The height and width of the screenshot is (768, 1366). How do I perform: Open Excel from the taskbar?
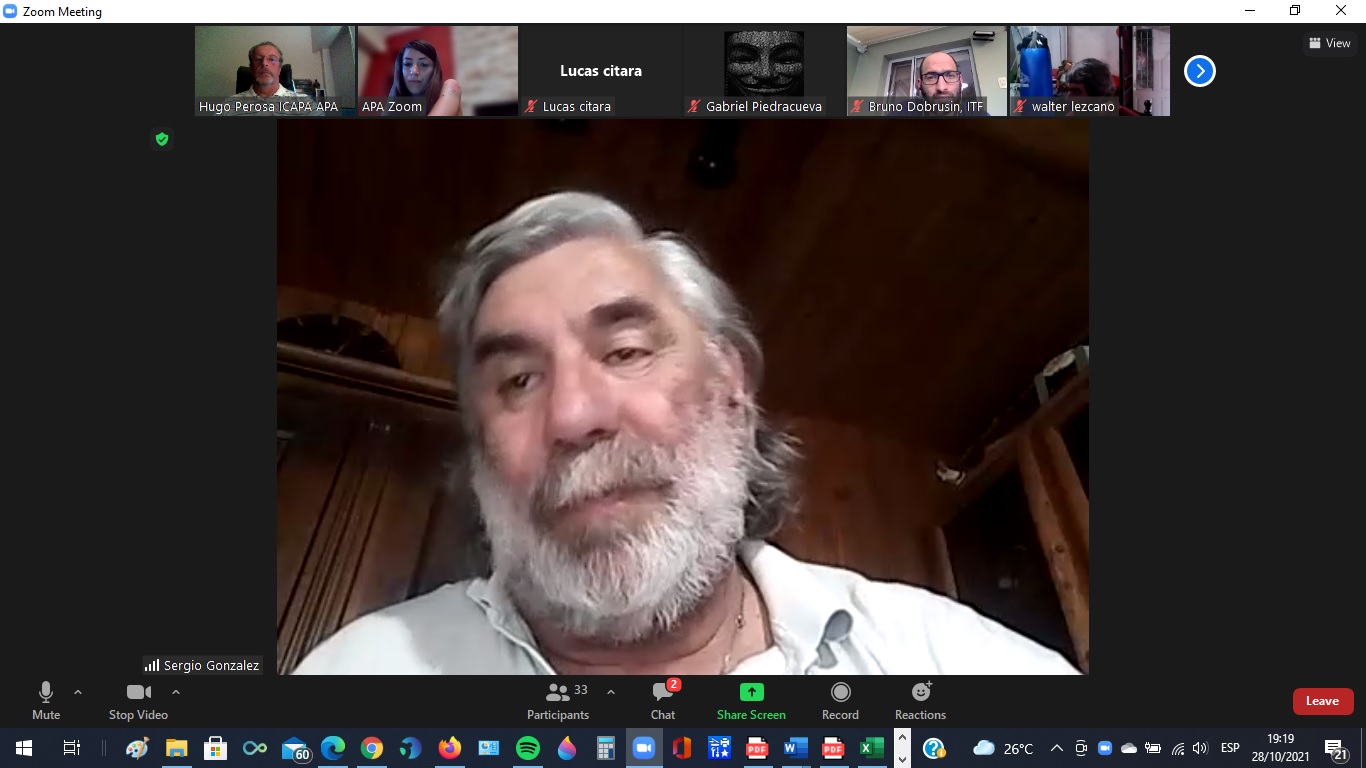[872, 747]
